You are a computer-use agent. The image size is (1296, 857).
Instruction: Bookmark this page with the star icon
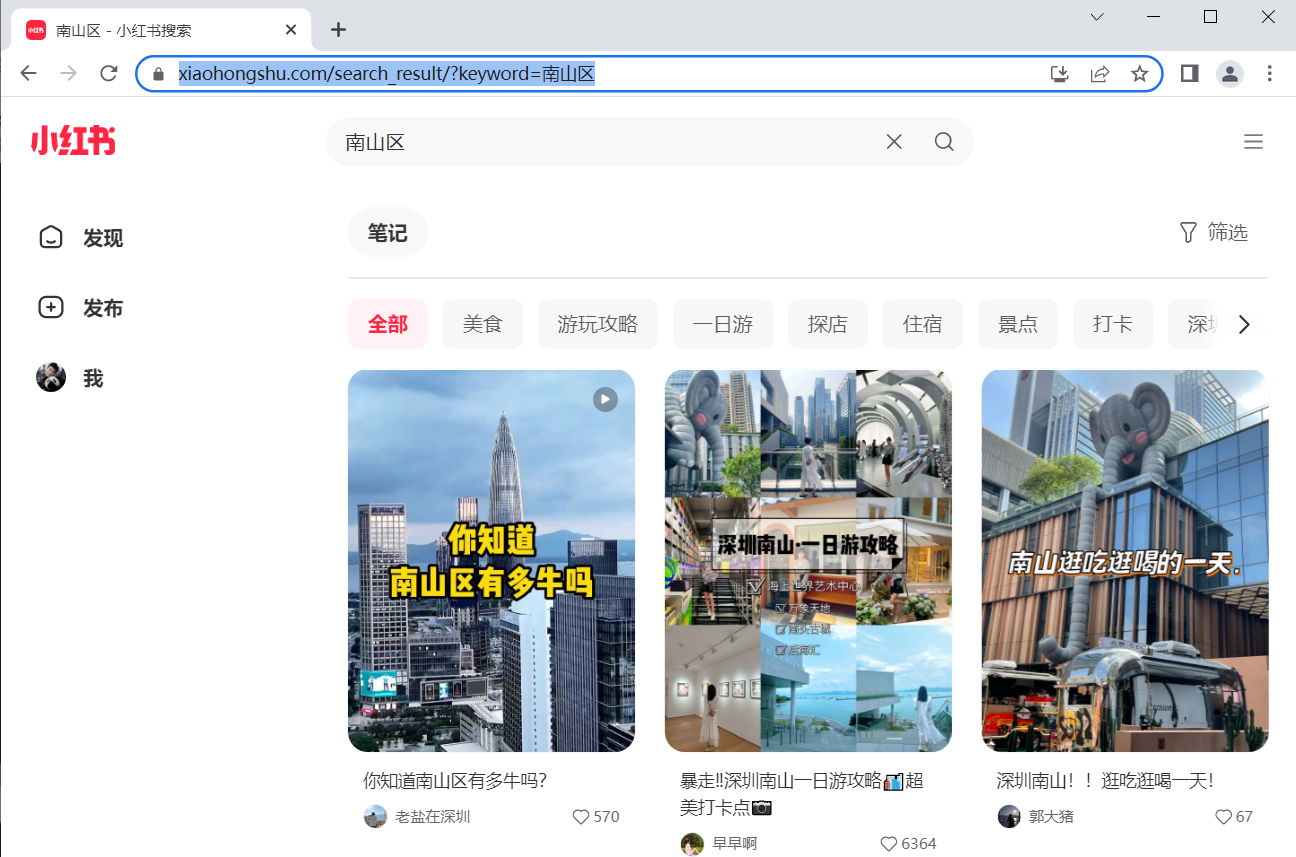[x=1139, y=73]
